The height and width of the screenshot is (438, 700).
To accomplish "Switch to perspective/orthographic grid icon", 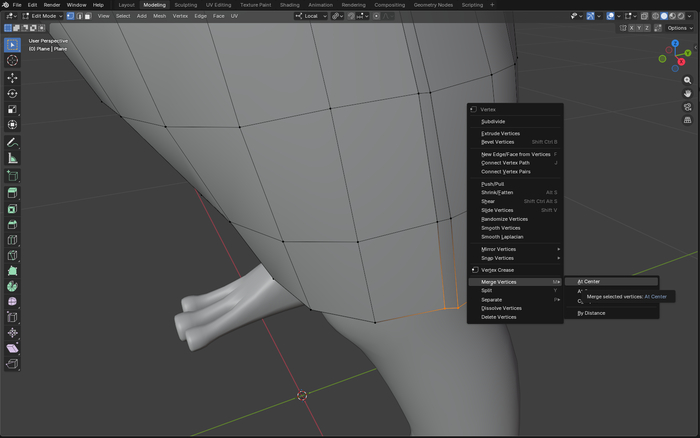I will 687,120.
